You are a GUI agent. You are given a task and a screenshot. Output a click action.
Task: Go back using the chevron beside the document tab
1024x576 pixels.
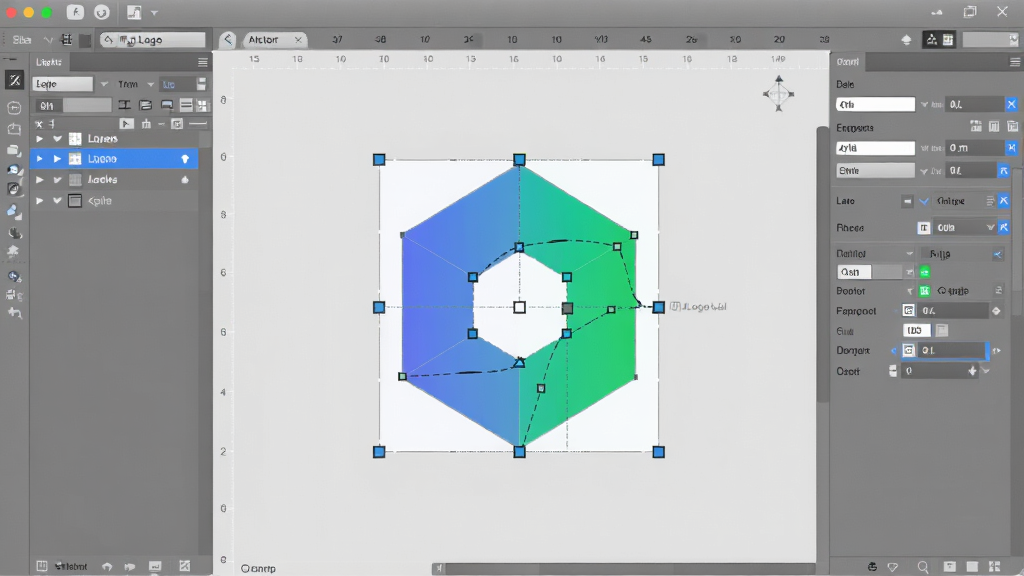coord(227,40)
